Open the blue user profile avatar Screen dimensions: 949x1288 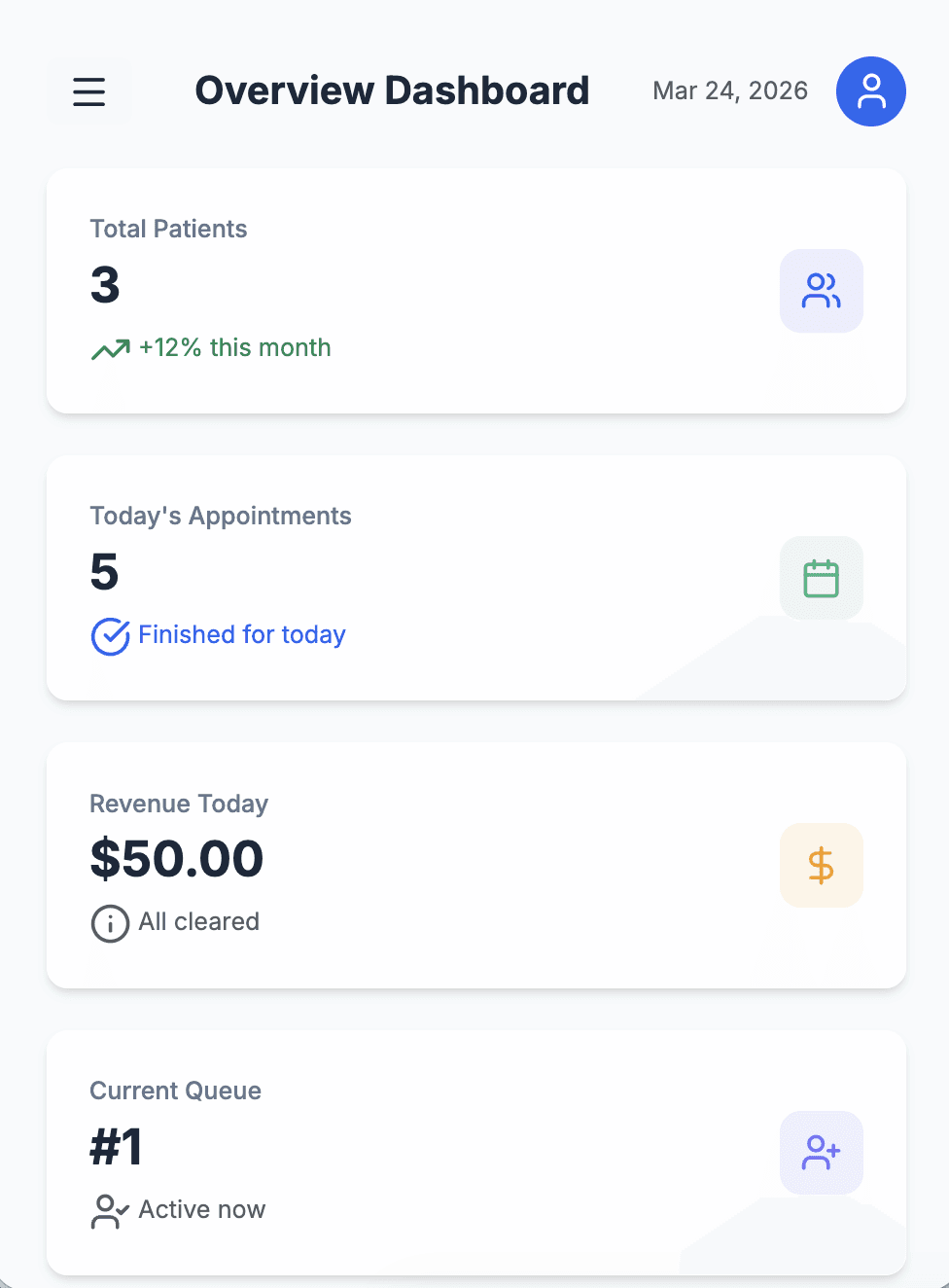pos(871,91)
